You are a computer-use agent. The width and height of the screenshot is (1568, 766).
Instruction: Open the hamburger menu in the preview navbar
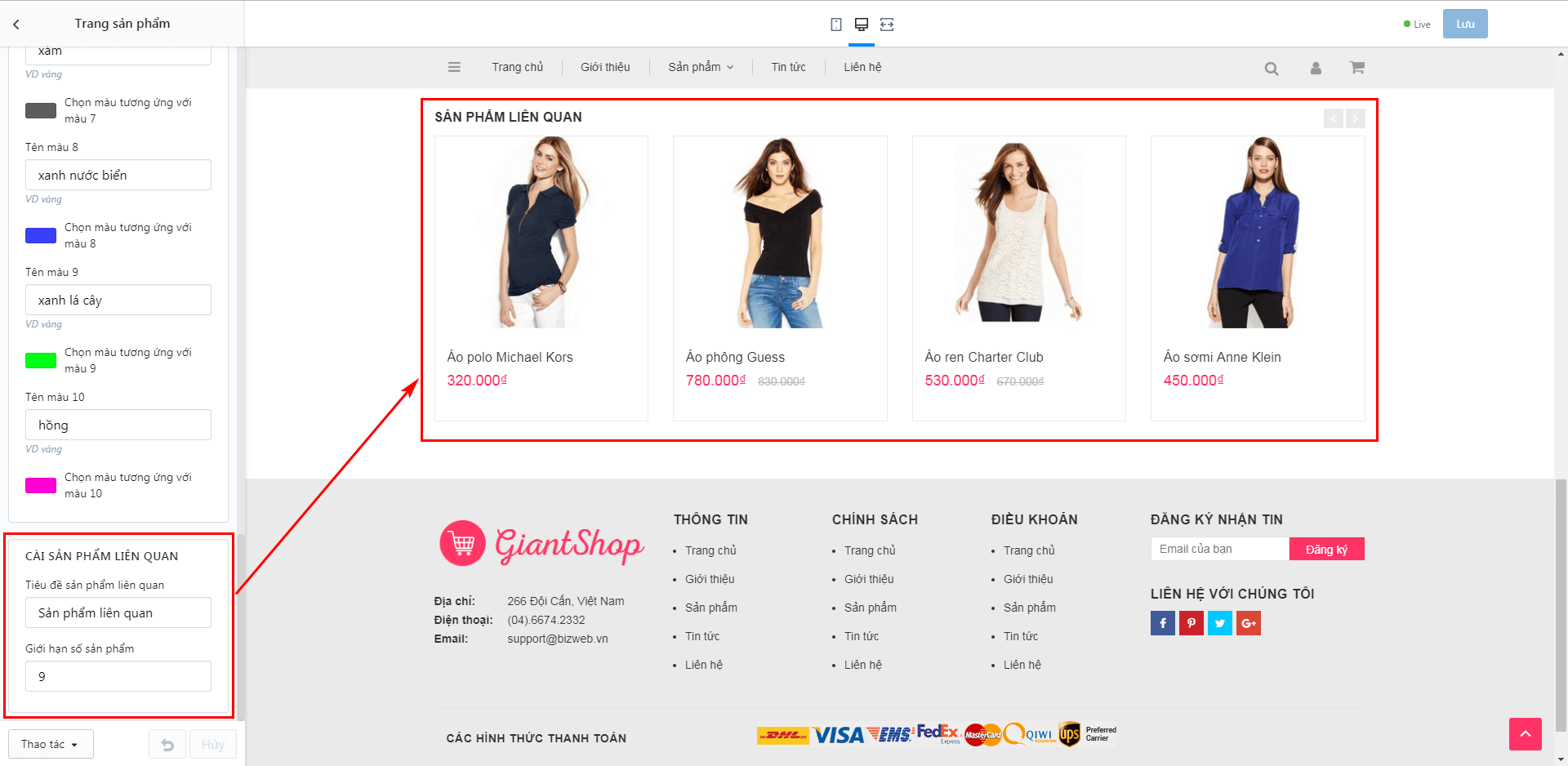pos(454,67)
